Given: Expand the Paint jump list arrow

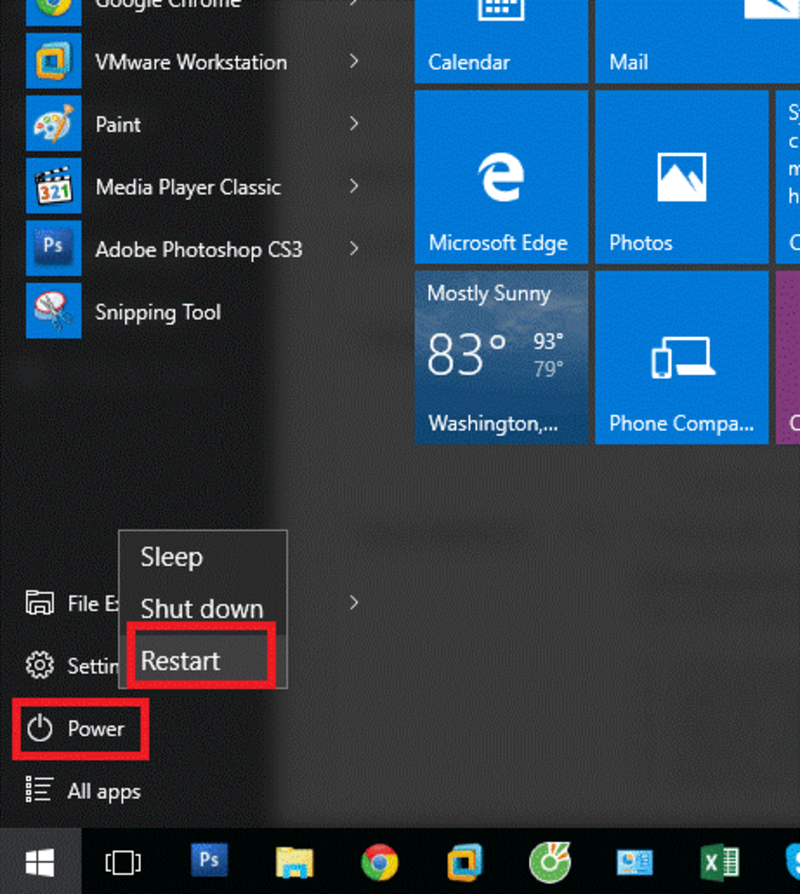Looking at the screenshot, I should pyautogui.click(x=354, y=124).
